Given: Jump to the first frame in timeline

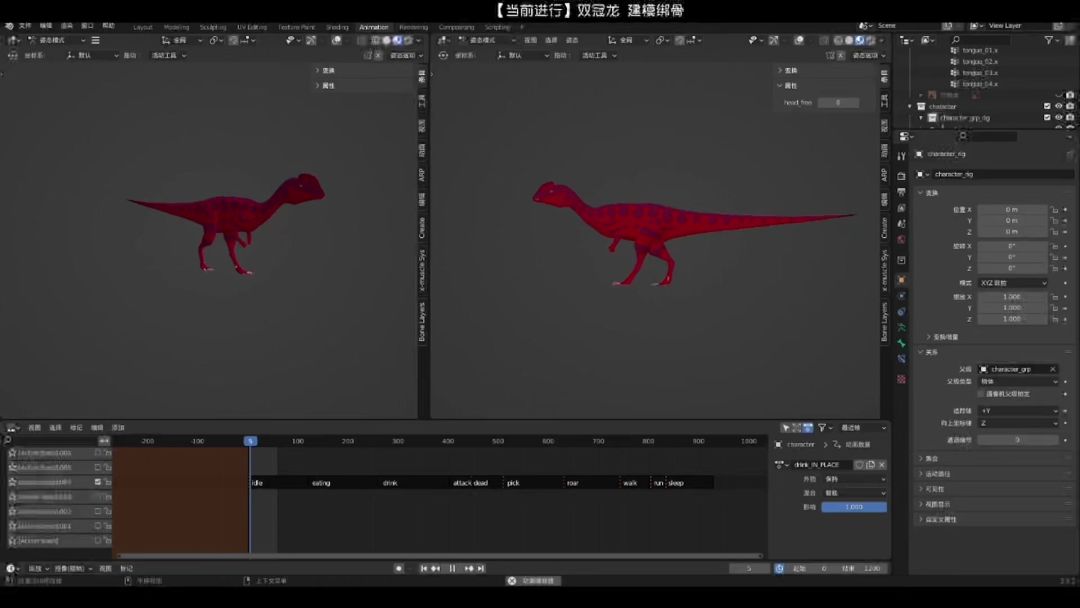Looking at the screenshot, I should [x=423, y=568].
